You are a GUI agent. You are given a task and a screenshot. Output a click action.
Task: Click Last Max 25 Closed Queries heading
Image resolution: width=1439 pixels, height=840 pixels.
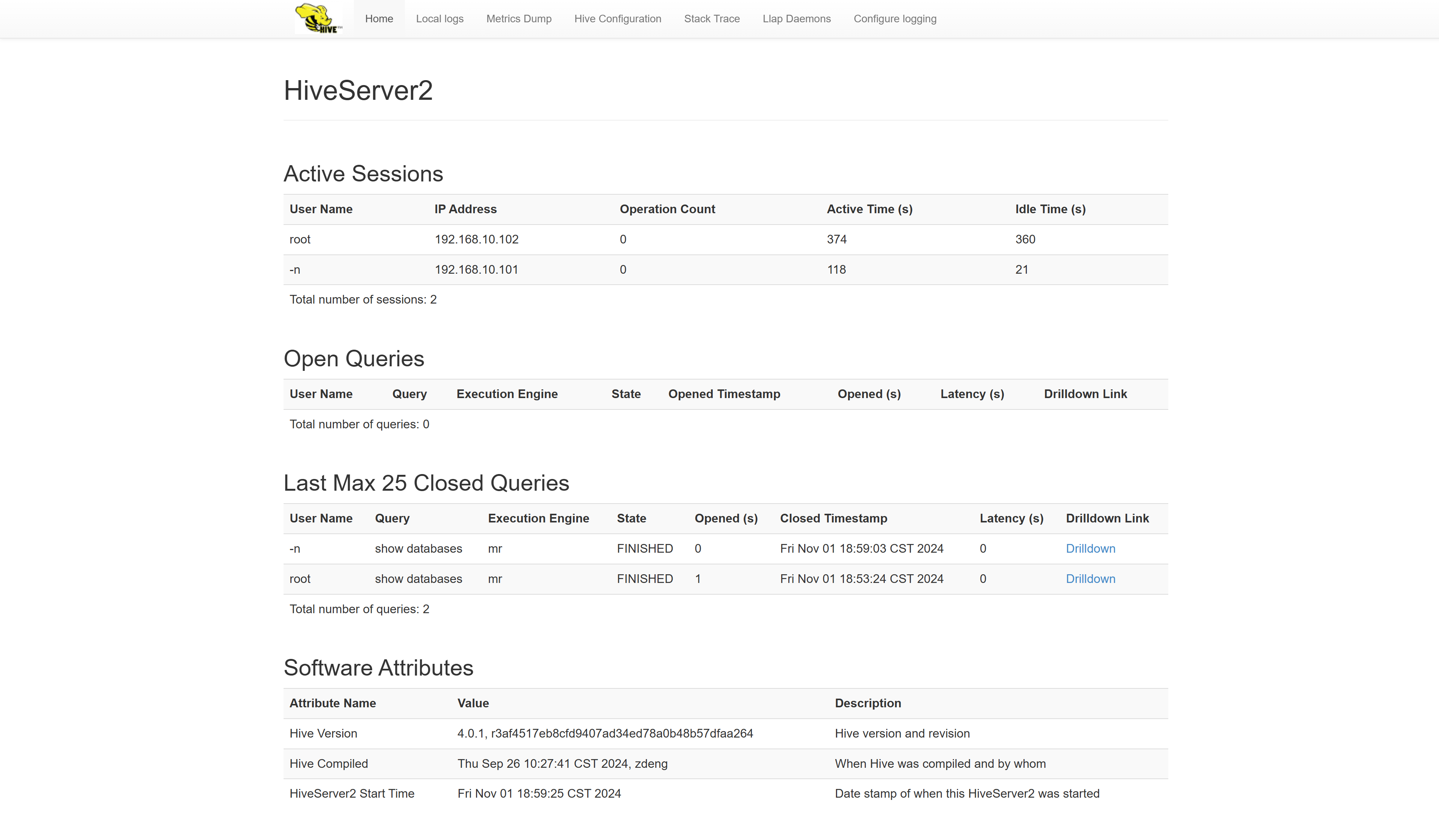point(426,484)
